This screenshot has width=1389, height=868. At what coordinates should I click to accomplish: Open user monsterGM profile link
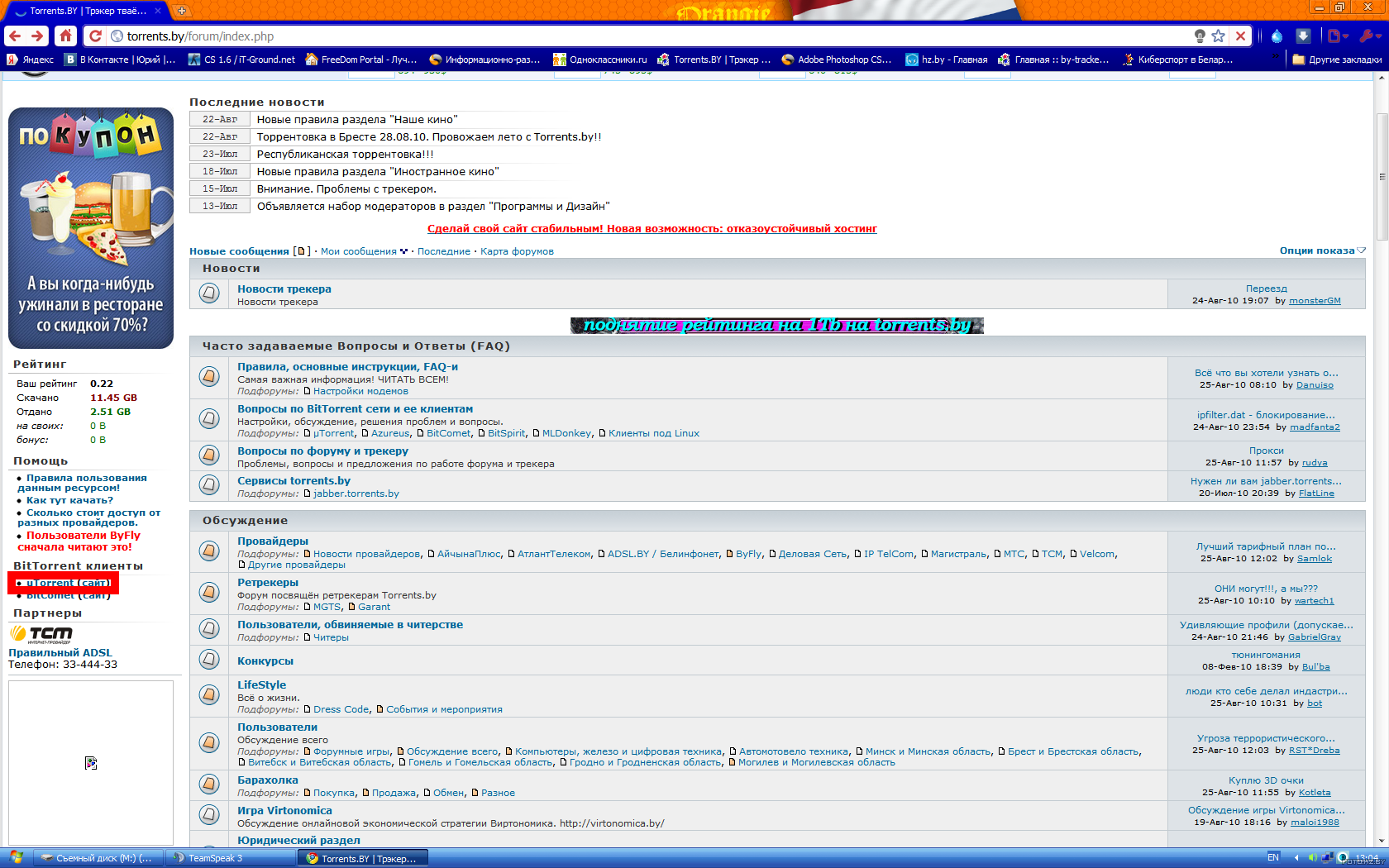pyautogui.click(x=1315, y=301)
